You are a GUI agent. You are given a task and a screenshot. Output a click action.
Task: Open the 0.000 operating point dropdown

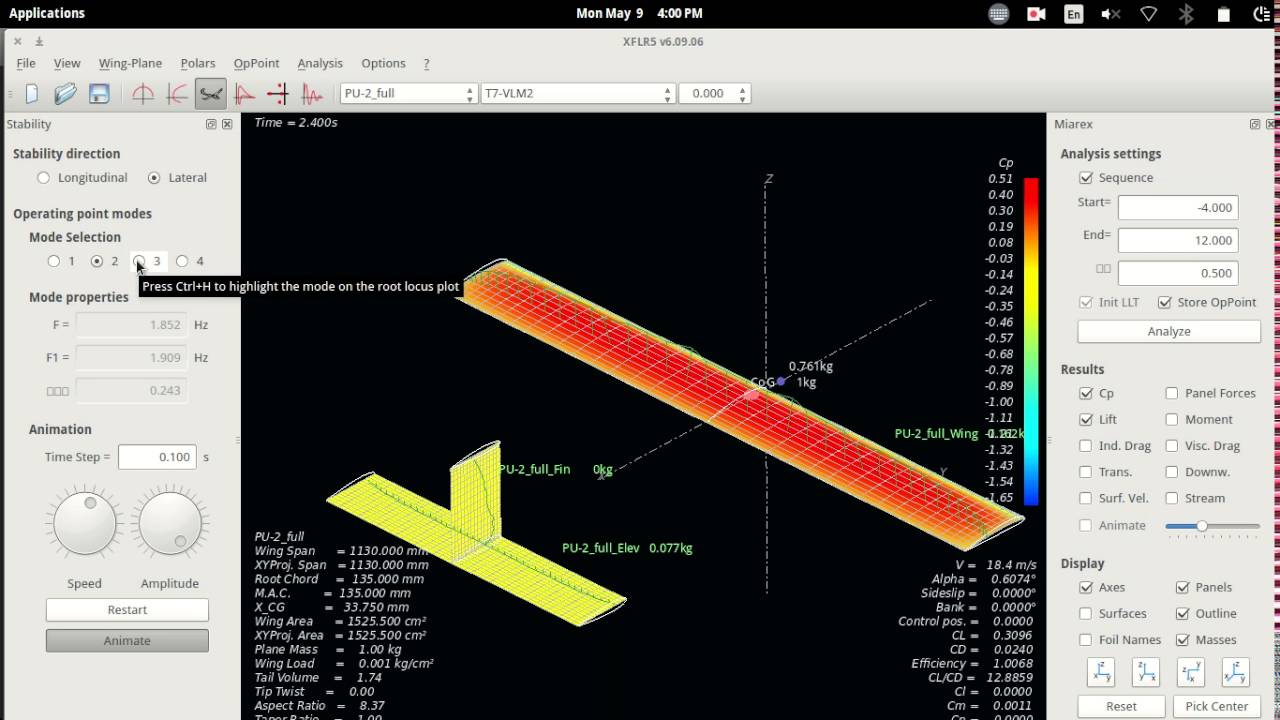pos(714,93)
